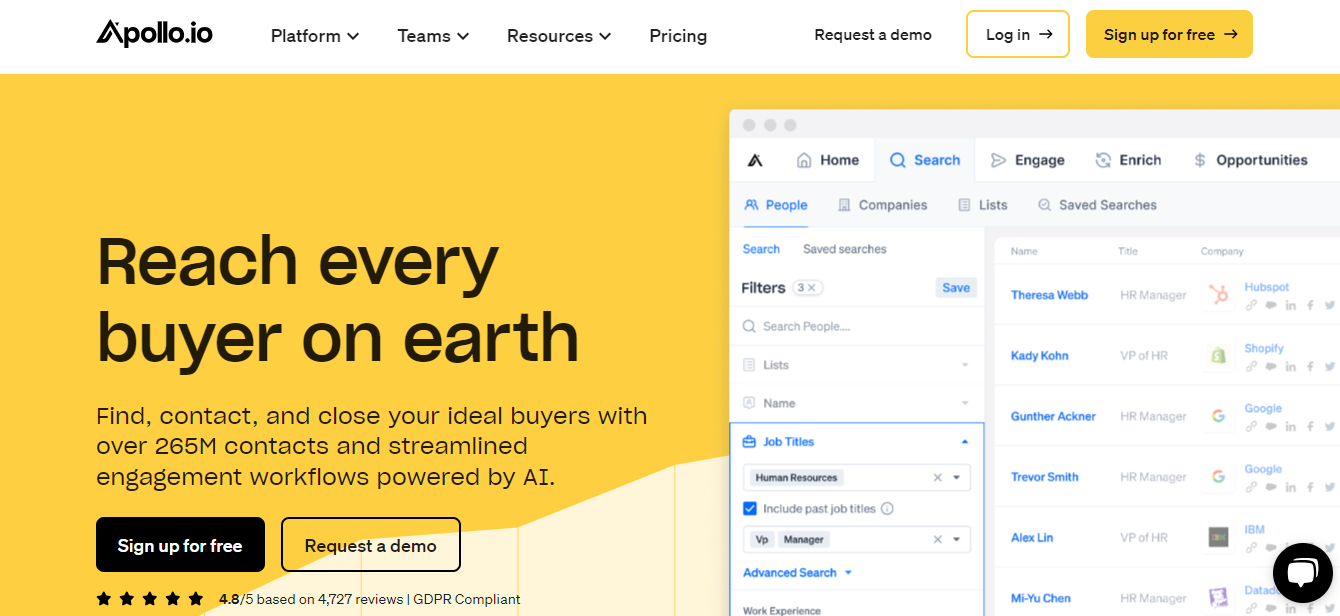
Task: Click the Human Resources tag chip
Action: [797, 478]
